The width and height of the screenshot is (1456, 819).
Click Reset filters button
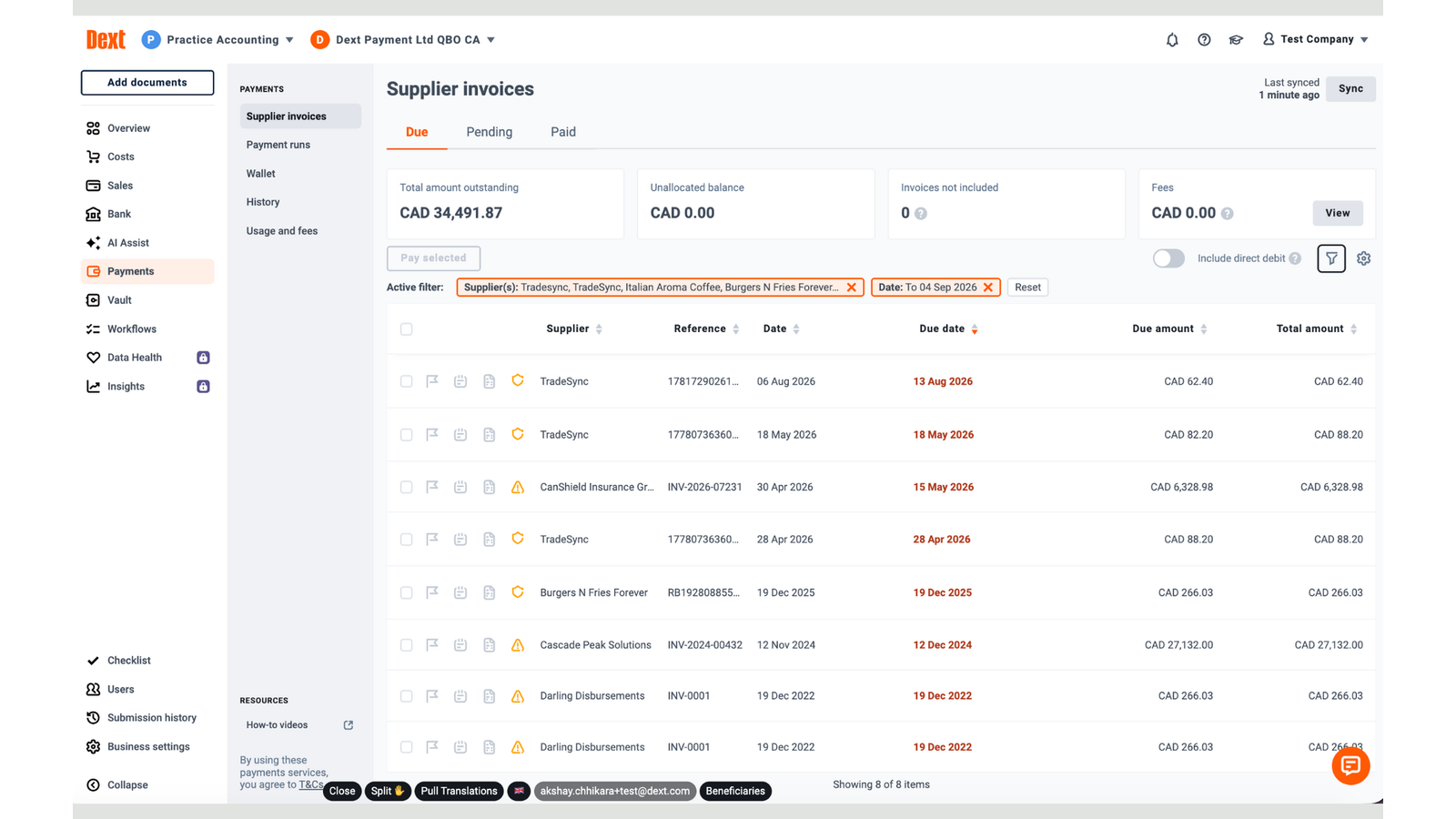pyautogui.click(x=1027, y=288)
